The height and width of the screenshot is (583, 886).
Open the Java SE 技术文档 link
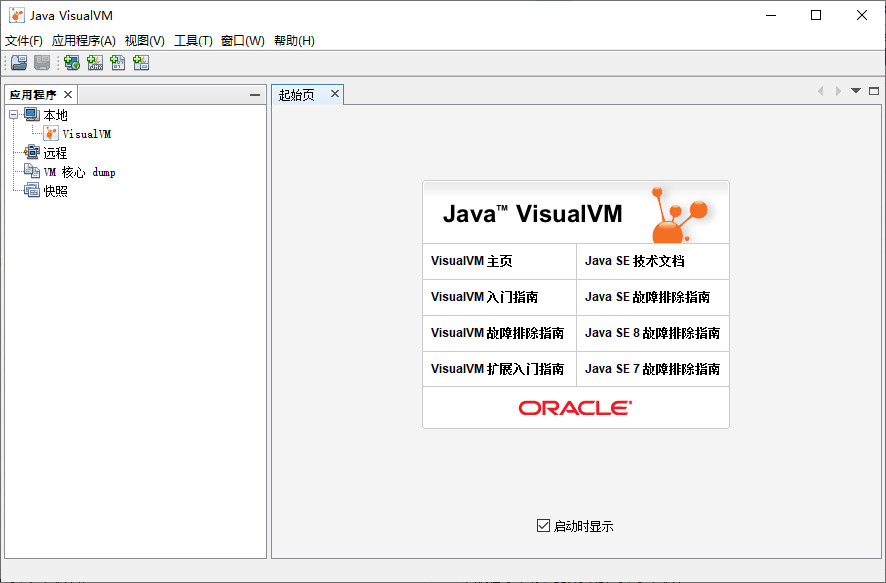click(x=635, y=261)
